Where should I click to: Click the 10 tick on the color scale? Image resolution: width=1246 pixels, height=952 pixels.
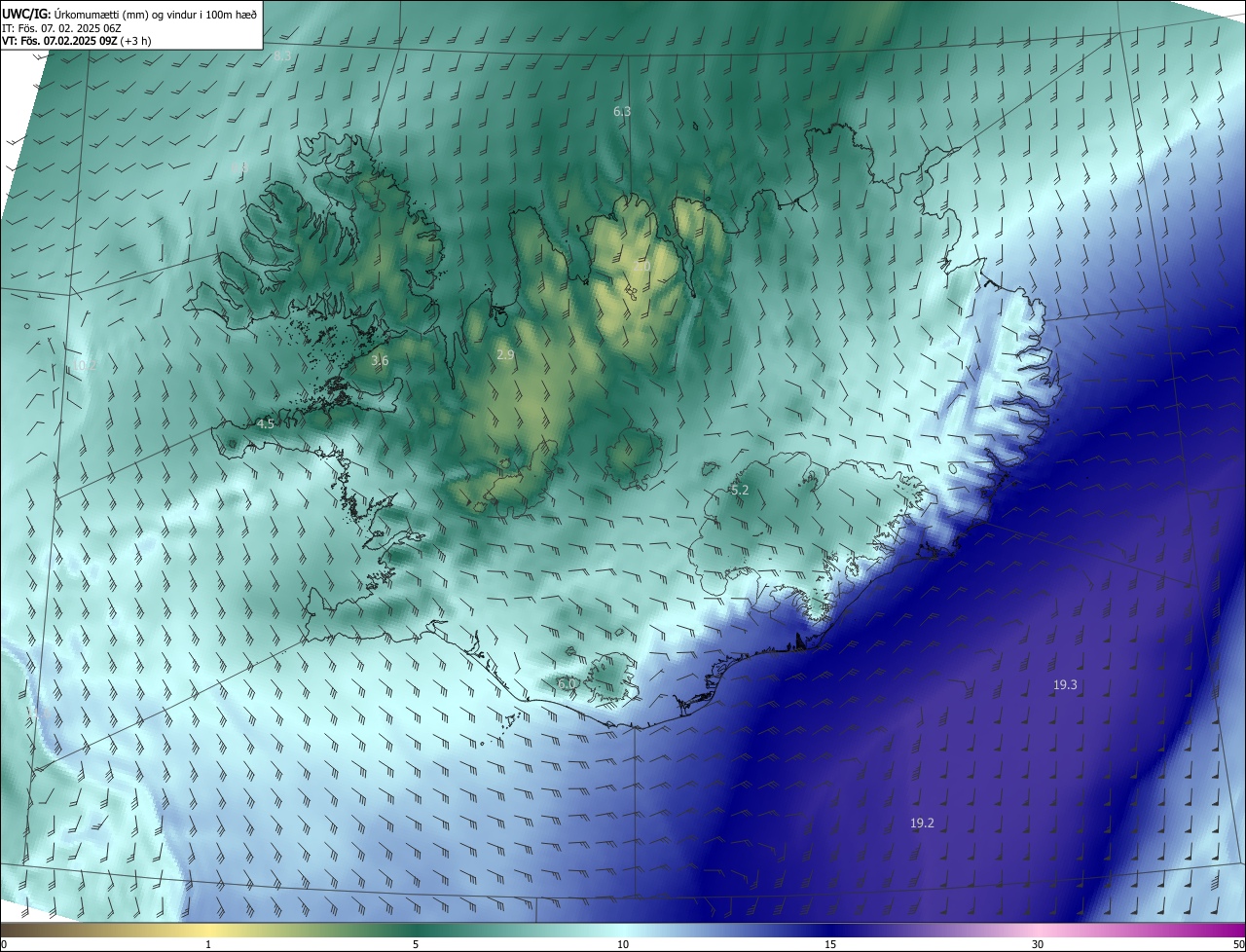(x=623, y=944)
